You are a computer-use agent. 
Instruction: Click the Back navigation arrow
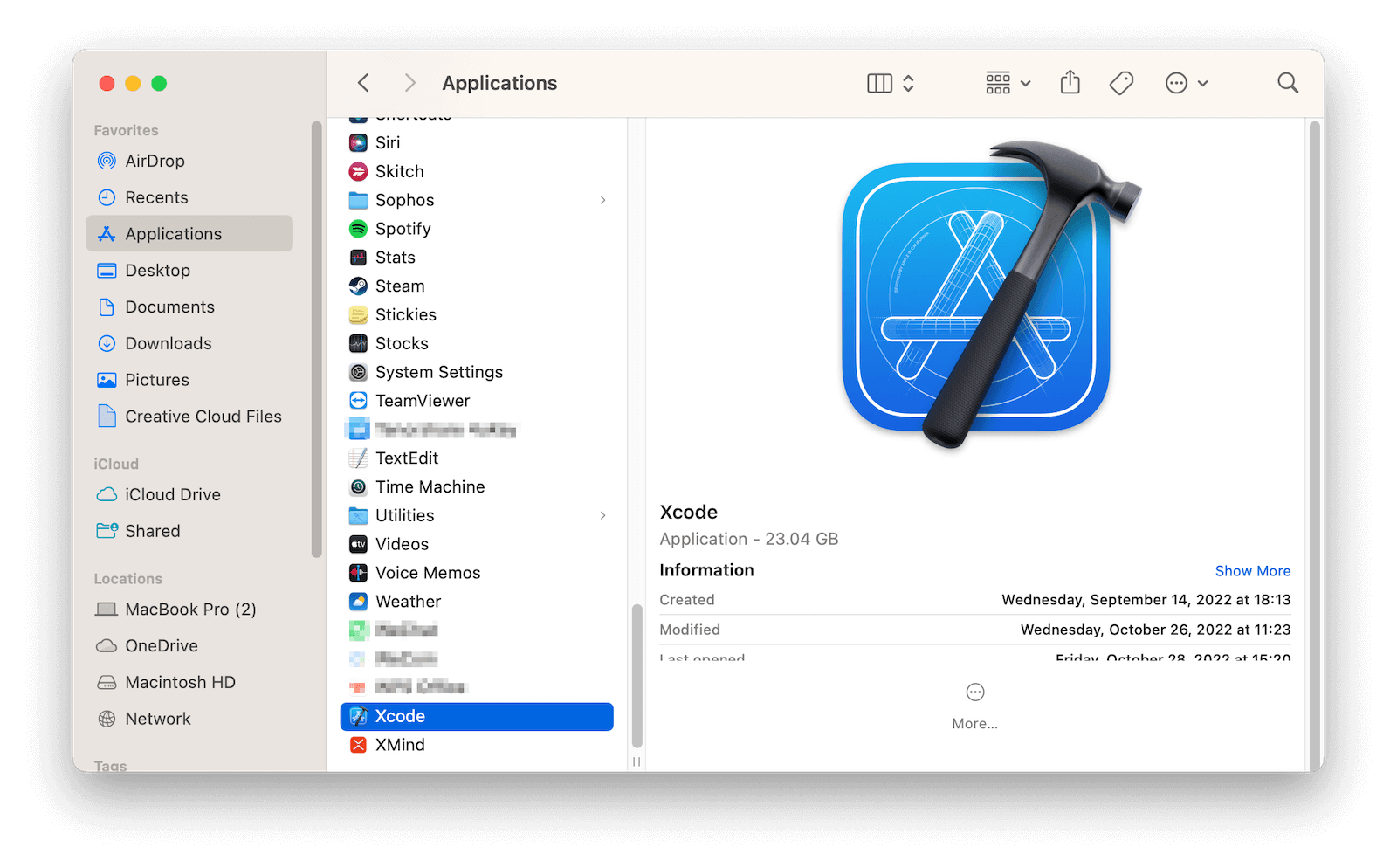362,82
